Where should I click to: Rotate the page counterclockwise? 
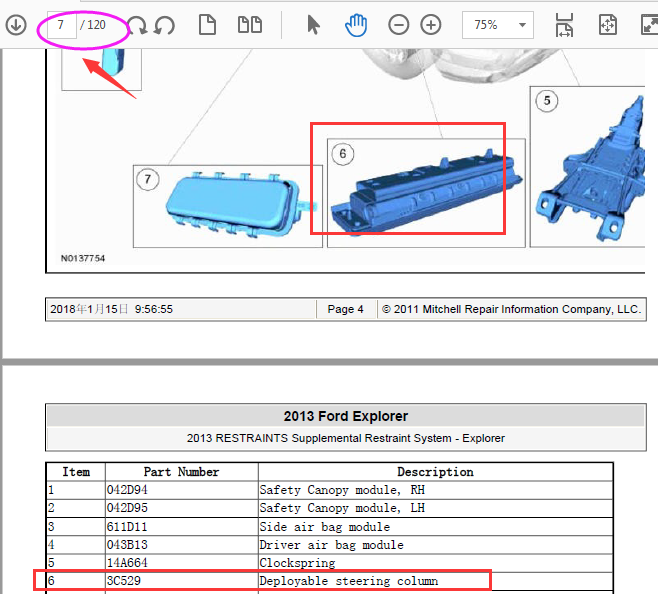click(x=164, y=25)
